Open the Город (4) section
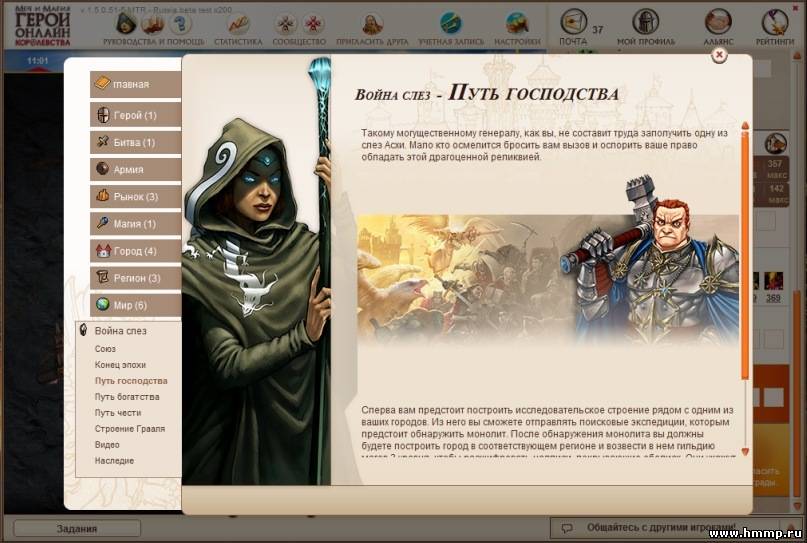 point(136,251)
